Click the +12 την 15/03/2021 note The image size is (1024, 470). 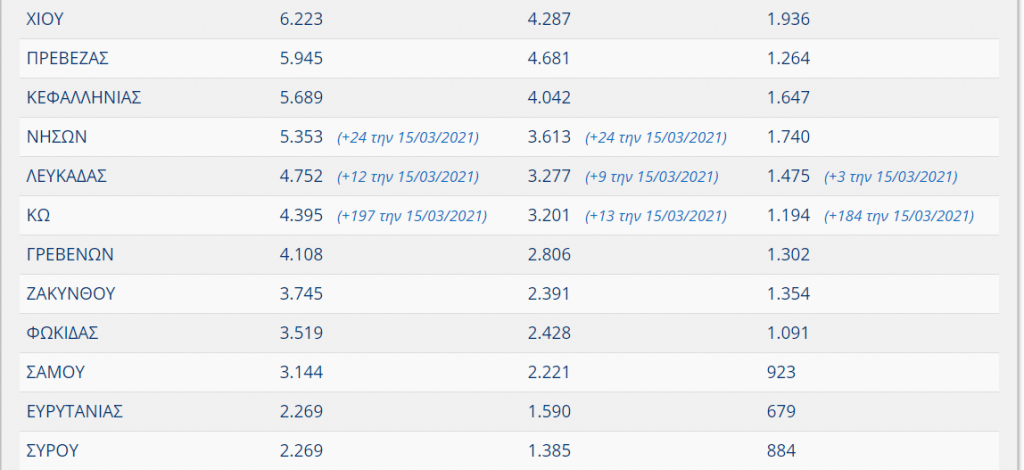click(408, 177)
